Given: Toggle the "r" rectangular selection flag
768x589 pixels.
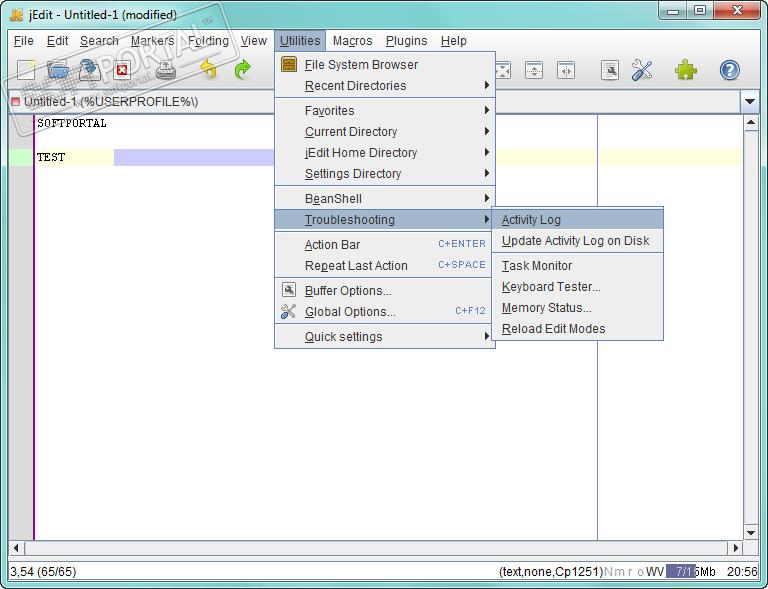Looking at the screenshot, I should point(630,572).
